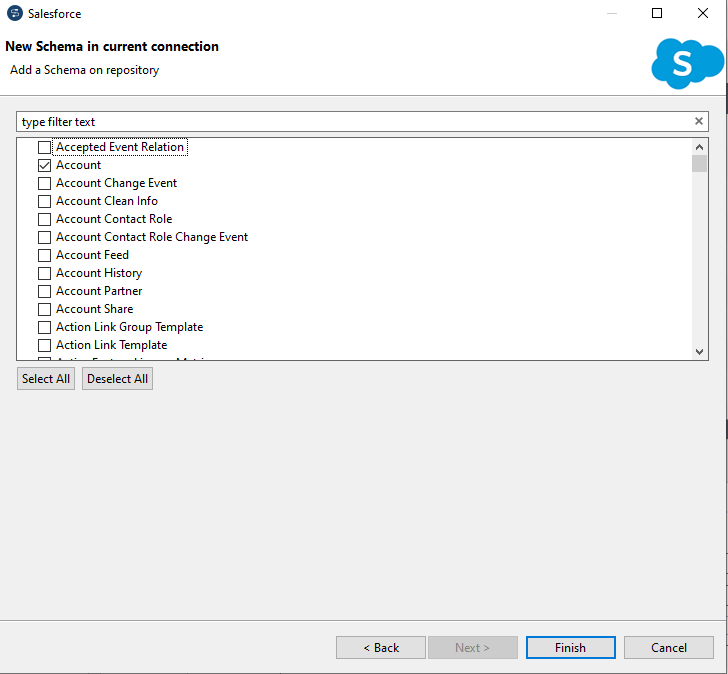
Task: Click the 'Account Change Event' row label
Action: click(117, 183)
